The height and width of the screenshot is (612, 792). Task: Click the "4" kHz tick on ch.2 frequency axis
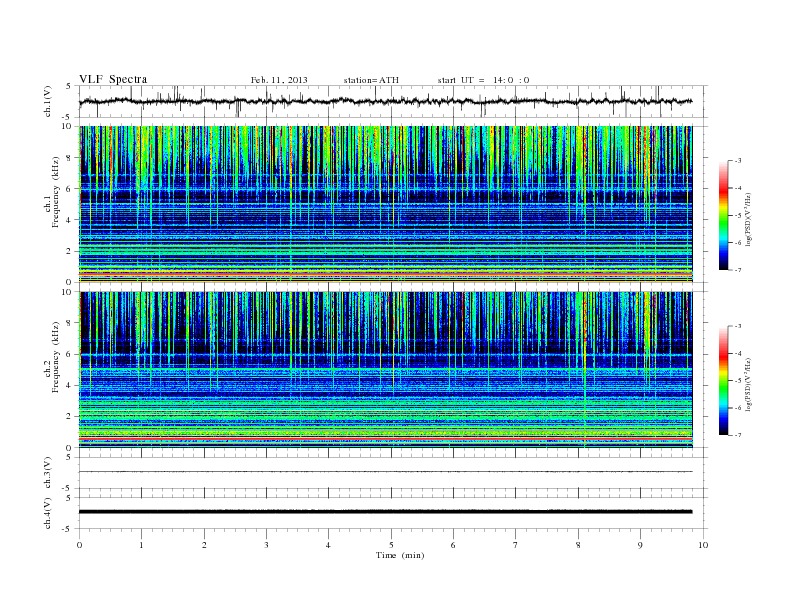tap(69, 386)
